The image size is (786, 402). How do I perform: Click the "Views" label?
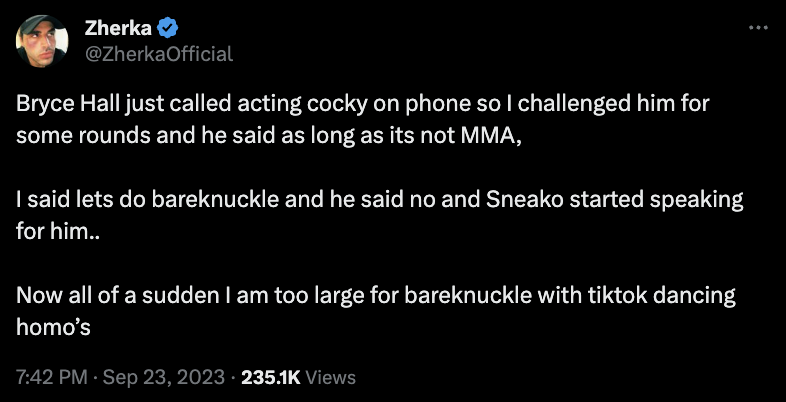[330, 378]
